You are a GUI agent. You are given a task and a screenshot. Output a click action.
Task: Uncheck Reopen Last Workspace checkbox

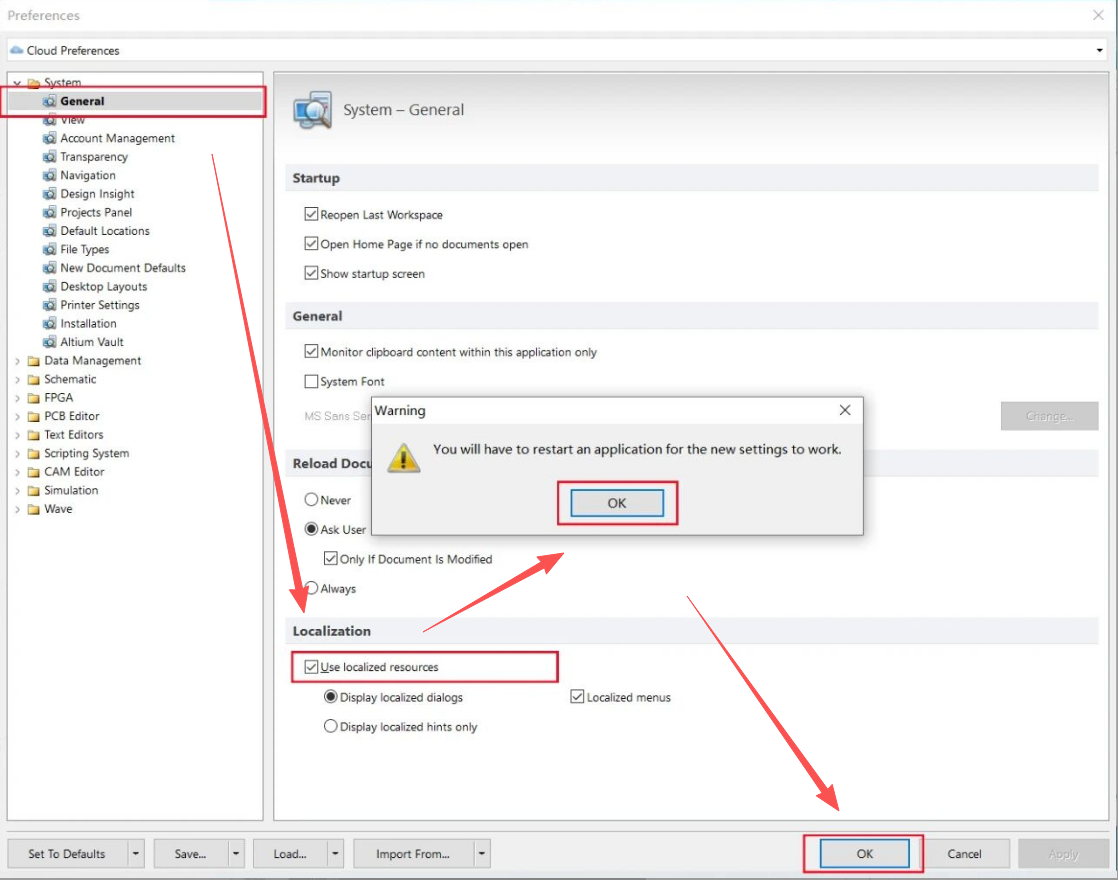(311, 215)
